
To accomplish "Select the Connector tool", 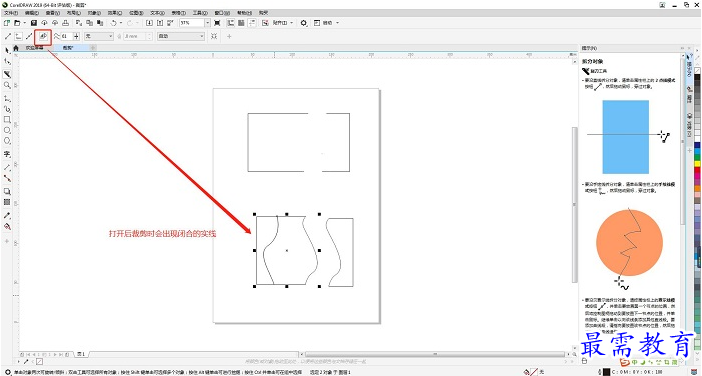I will (7, 178).
